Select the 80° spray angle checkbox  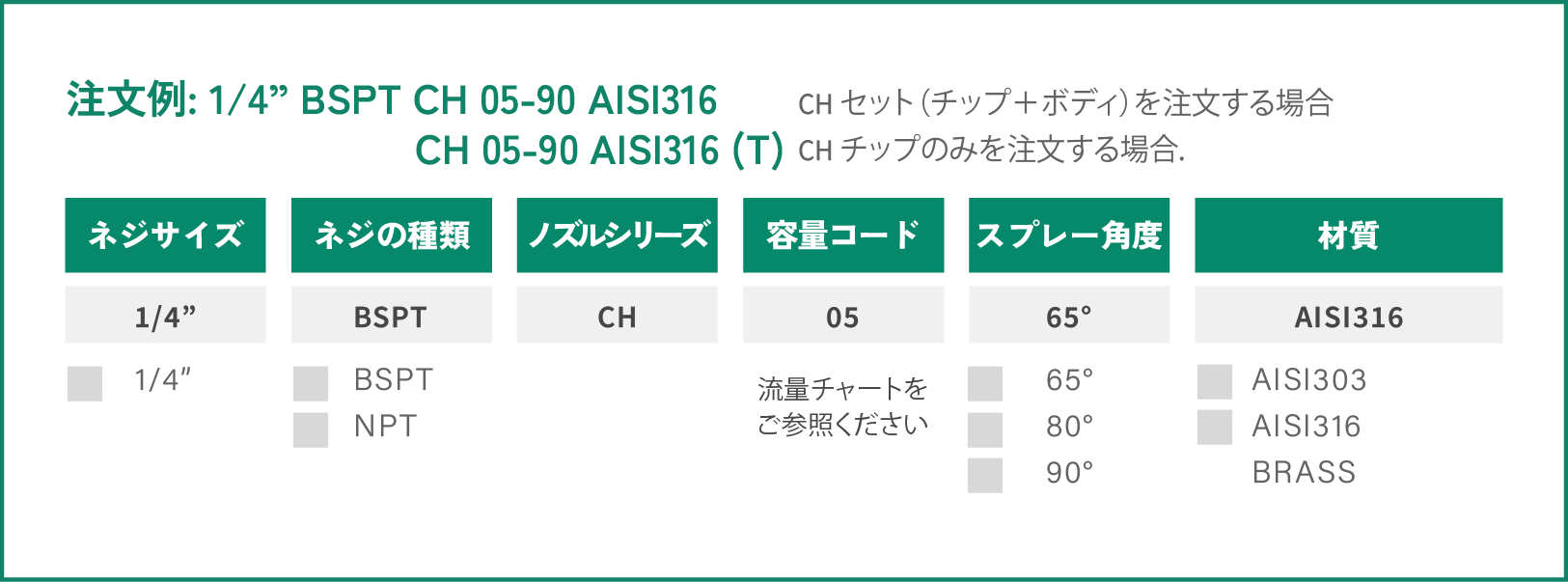(985, 430)
